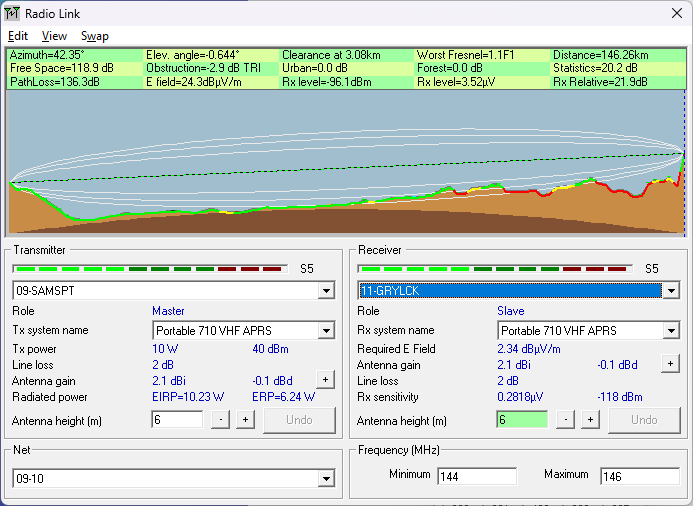Click the Distance=146.26km readout
693x506 pixels.
pyautogui.click(x=601, y=55)
